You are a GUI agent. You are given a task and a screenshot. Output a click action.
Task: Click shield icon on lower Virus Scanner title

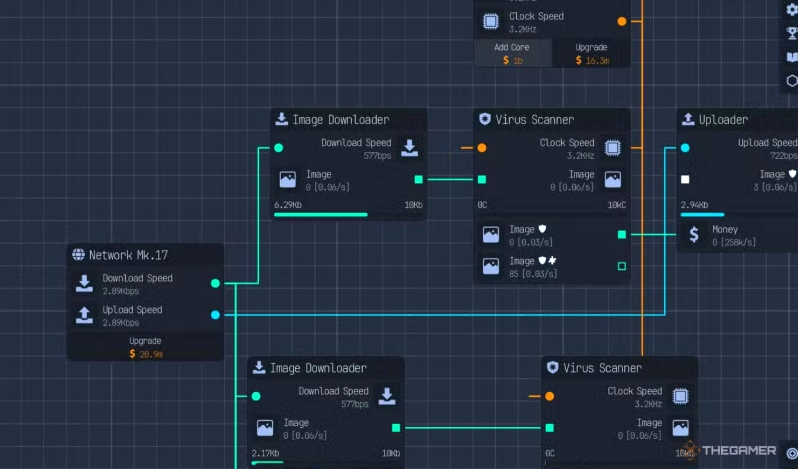(552, 367)
